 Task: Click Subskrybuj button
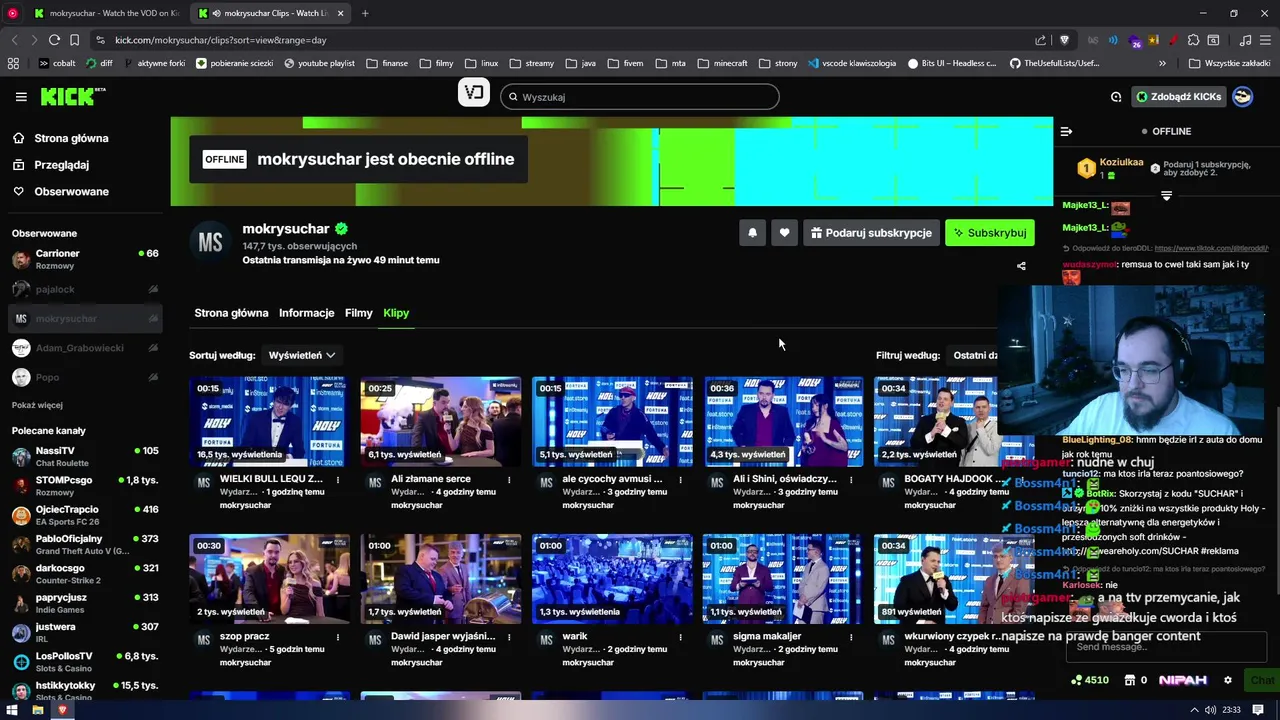pos(989,233)
